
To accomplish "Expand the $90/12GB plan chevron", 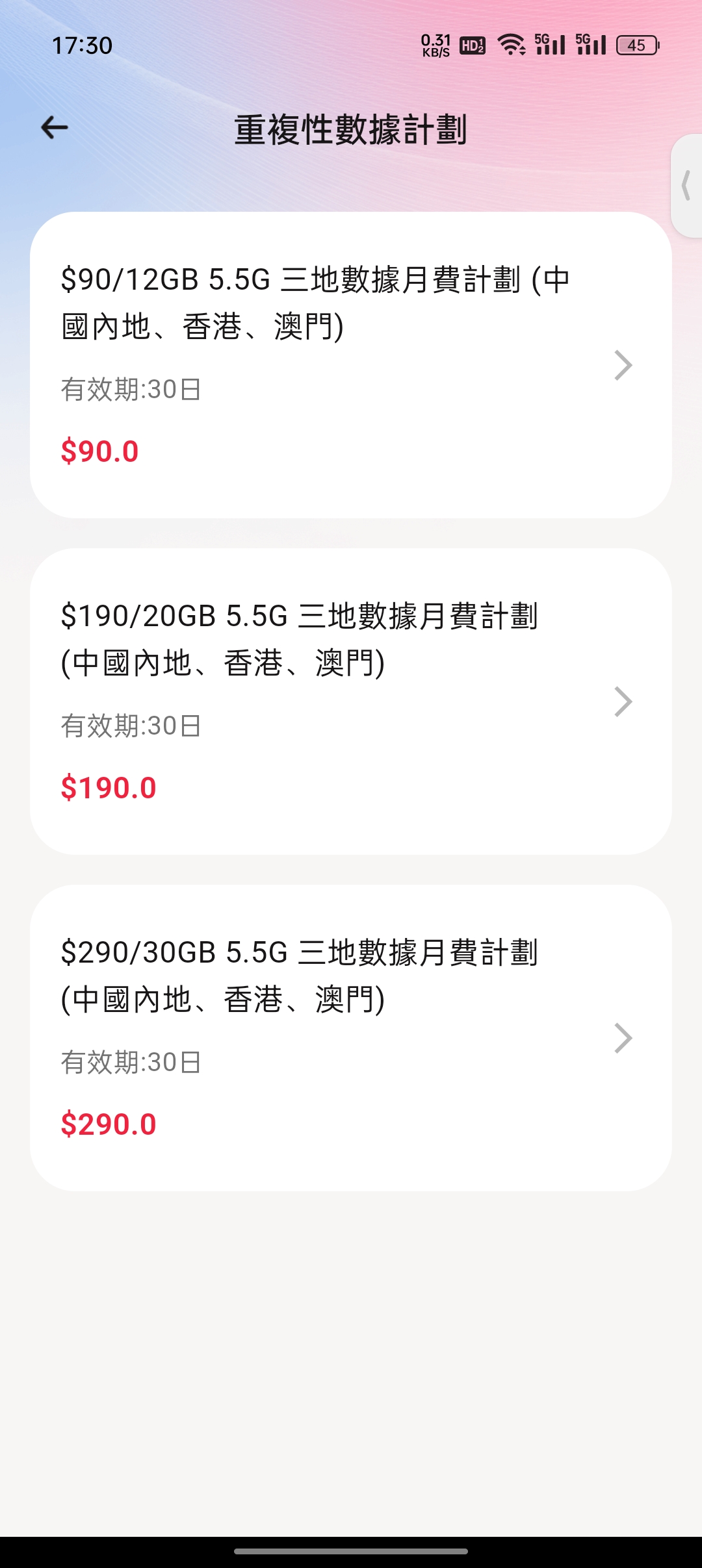I will tap(623, 365).
